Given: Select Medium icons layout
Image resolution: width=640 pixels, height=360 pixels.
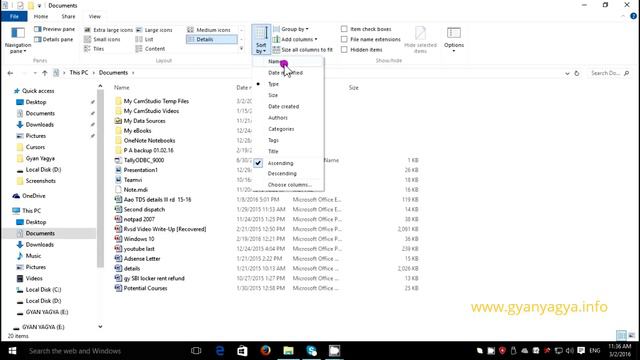Looking at the screenshot, I should click(209, 30).
